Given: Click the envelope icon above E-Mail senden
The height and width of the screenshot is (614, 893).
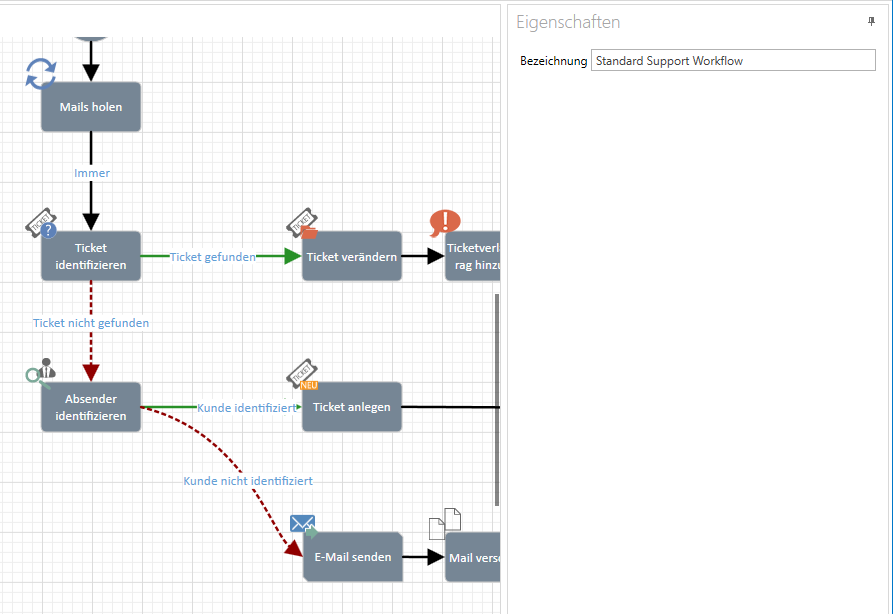Looking at the screenshot, I should point(303,524).
